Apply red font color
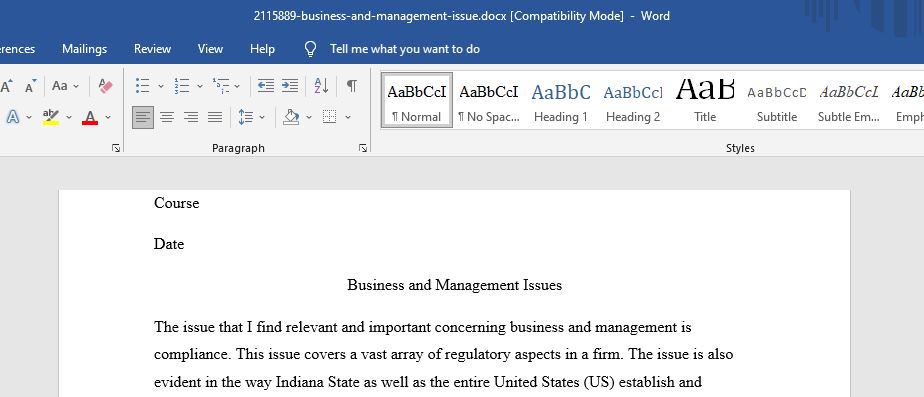The width and height of the screenshot is (924, 397). point(90,117)
